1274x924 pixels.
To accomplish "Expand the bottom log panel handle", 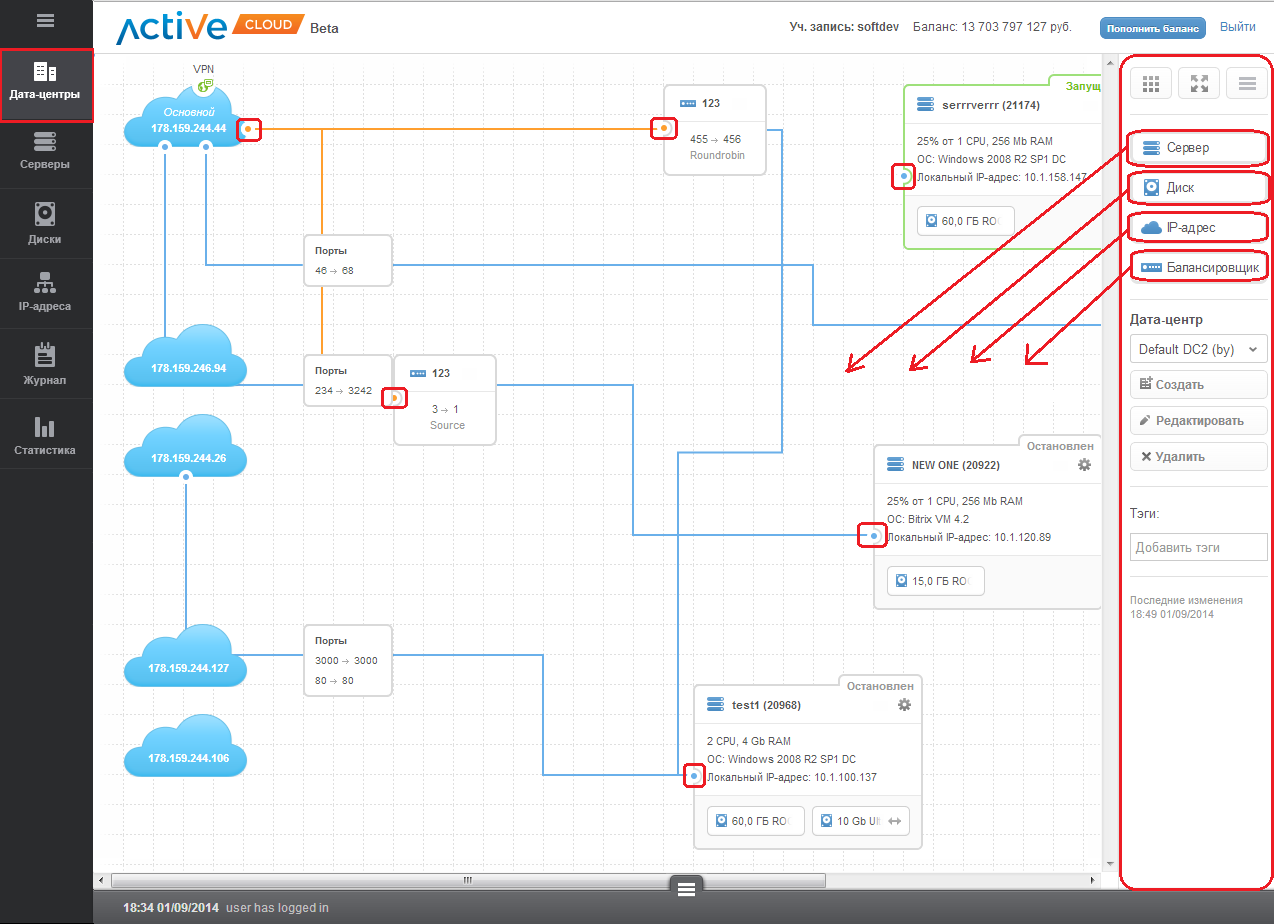I will coord(686,888).
